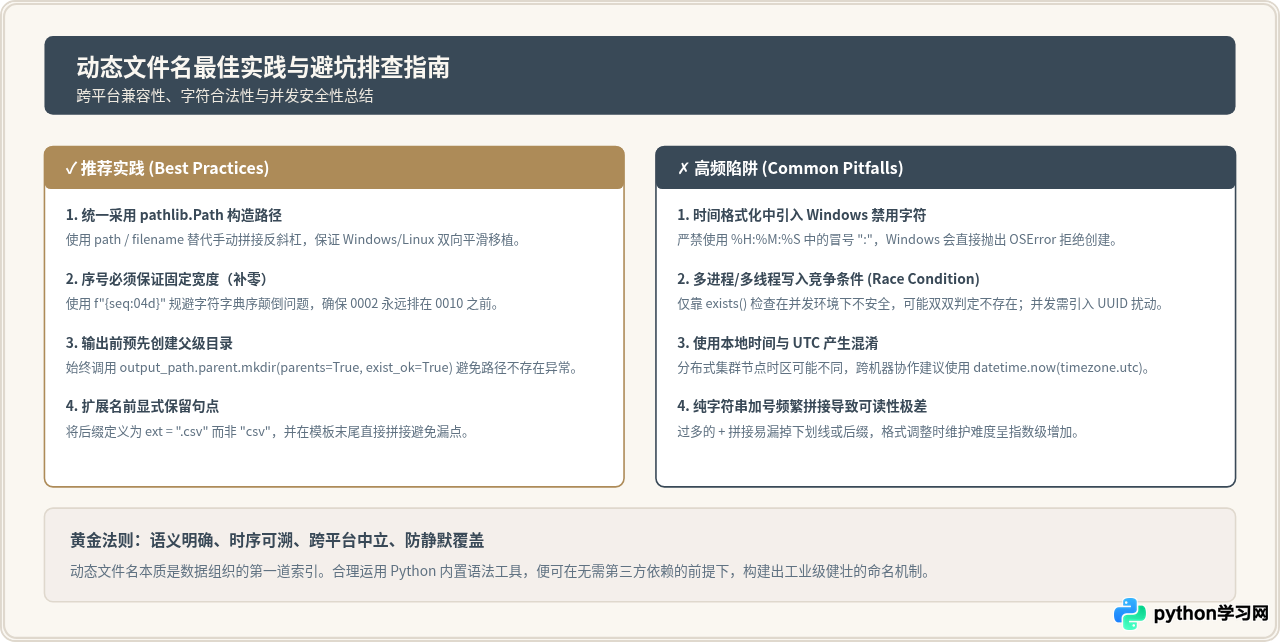This screenshot has height=642, width=1280.
Task: Click heading "4. 纯字符串加号频繁拼接导致可读性极差"
Action: [802, 407]
